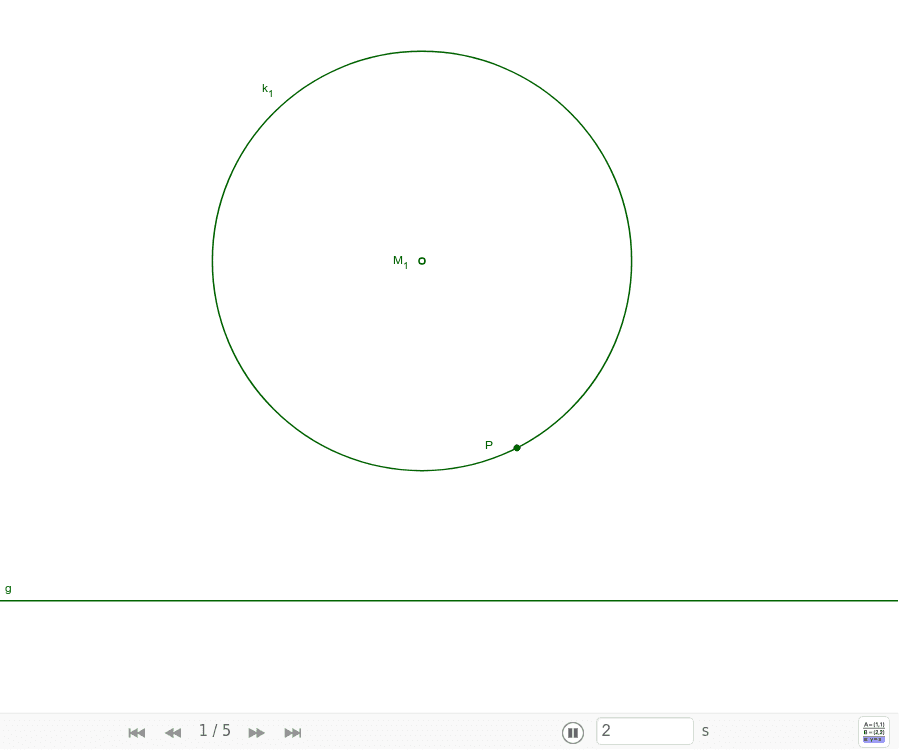Click the seconds delay input field

tap(645, 731)
